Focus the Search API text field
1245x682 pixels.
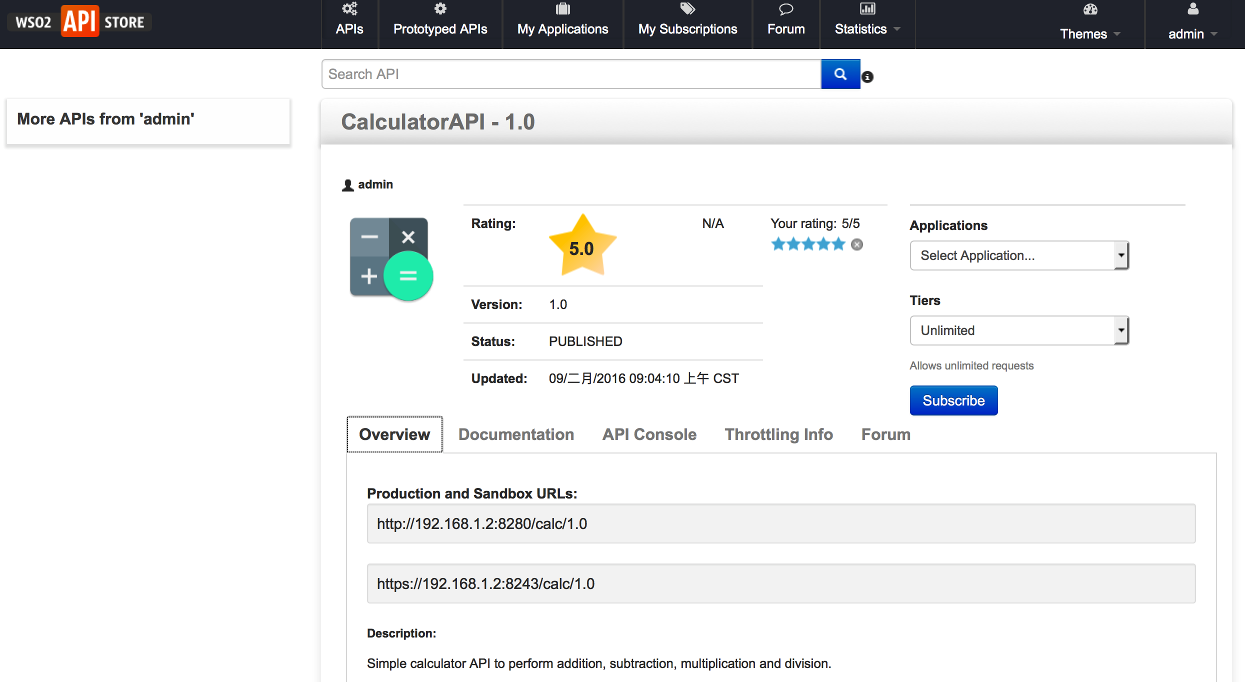[x=571, y=74]
